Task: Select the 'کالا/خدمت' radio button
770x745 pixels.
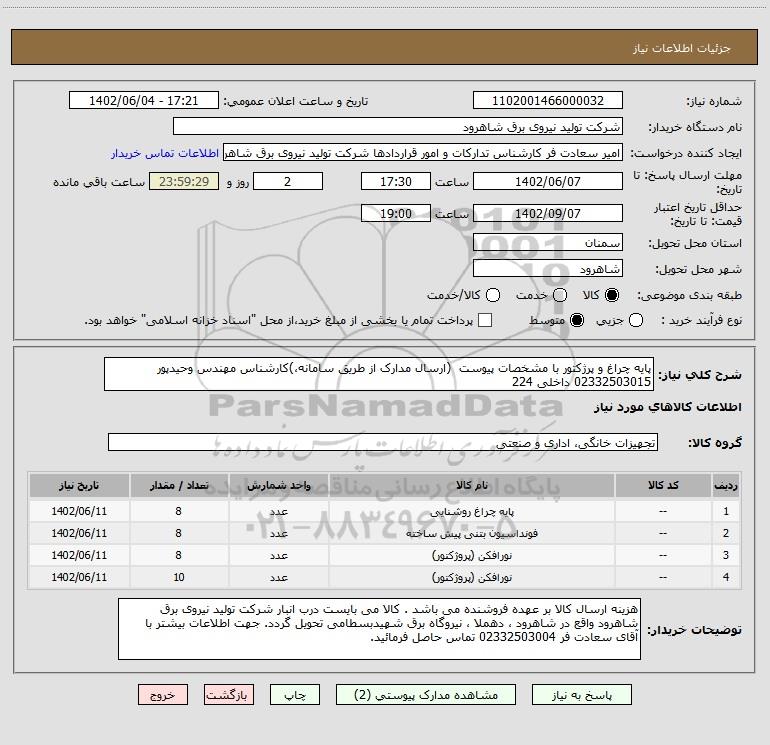Action: tap(493, 295)
